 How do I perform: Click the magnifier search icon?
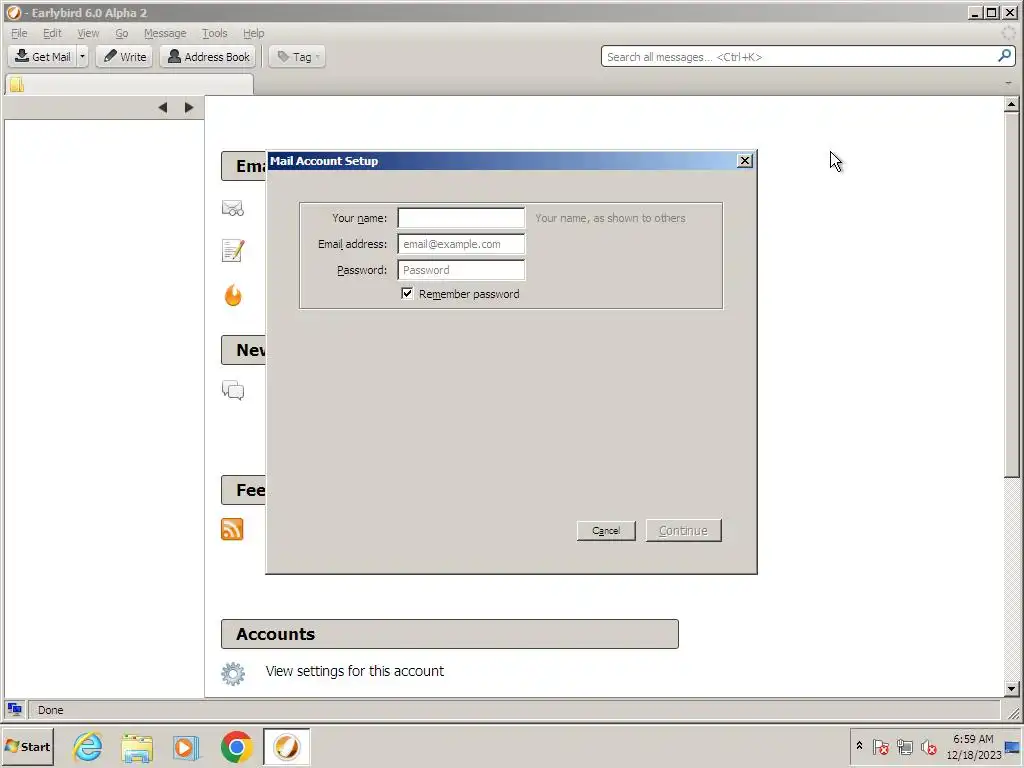pos(1005,56)
